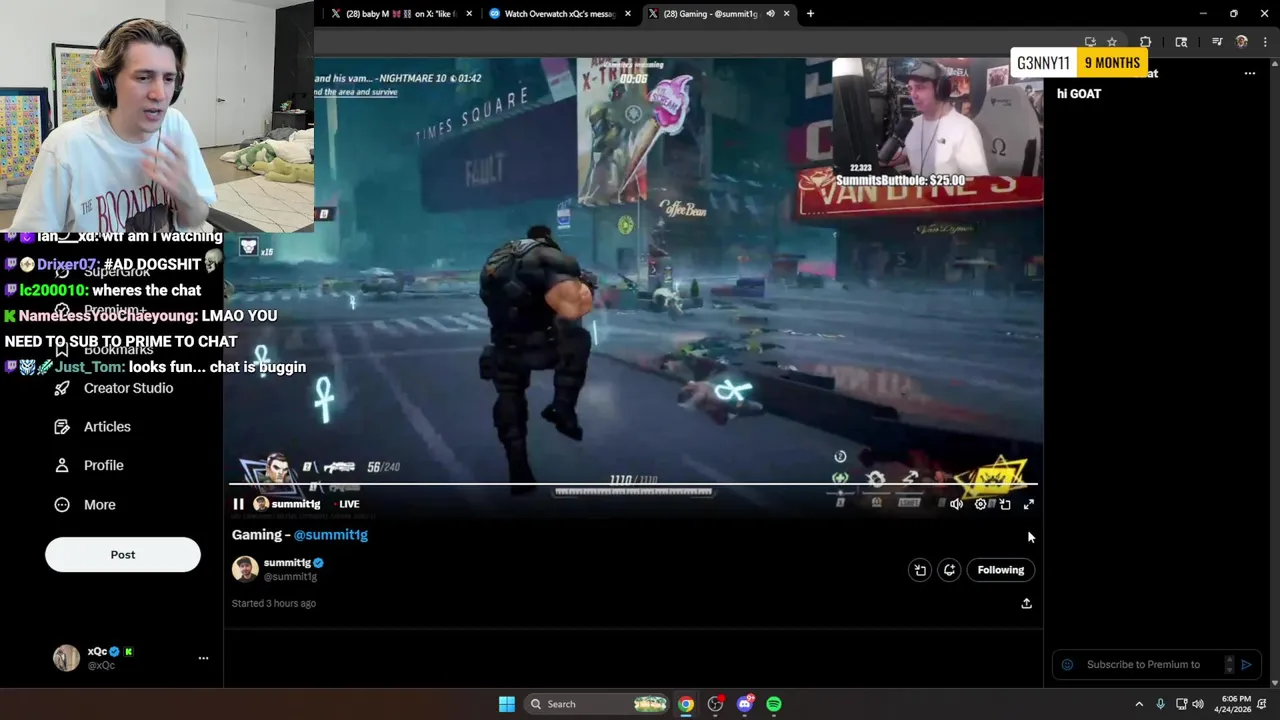Click the media control icon in Chrome toolbar

coord(1217,42)
